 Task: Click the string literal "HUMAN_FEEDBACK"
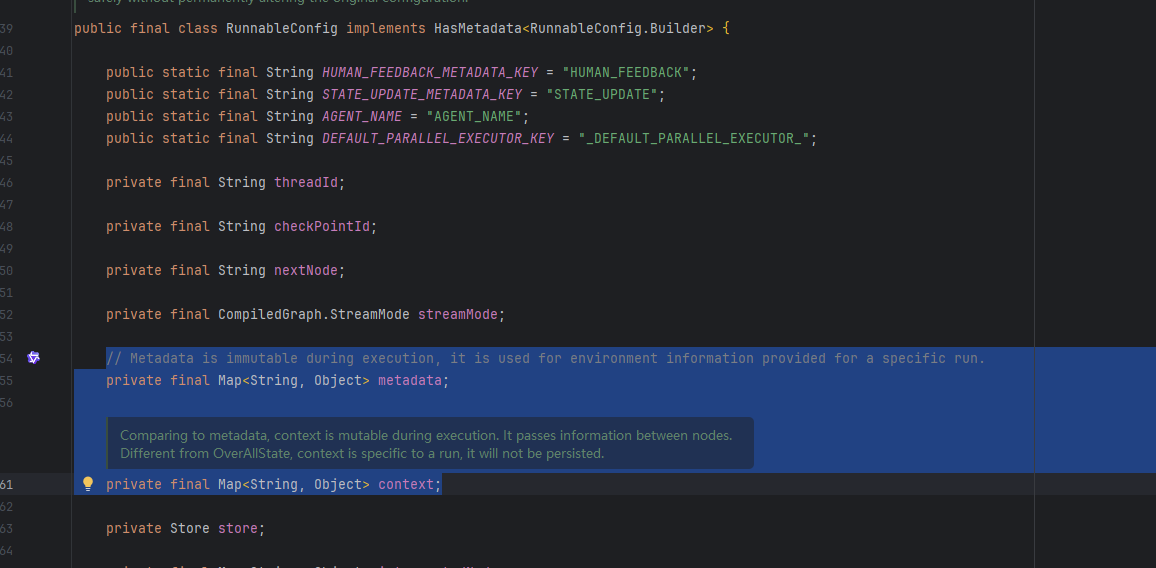pyautogui.click(x=626, y=72)
